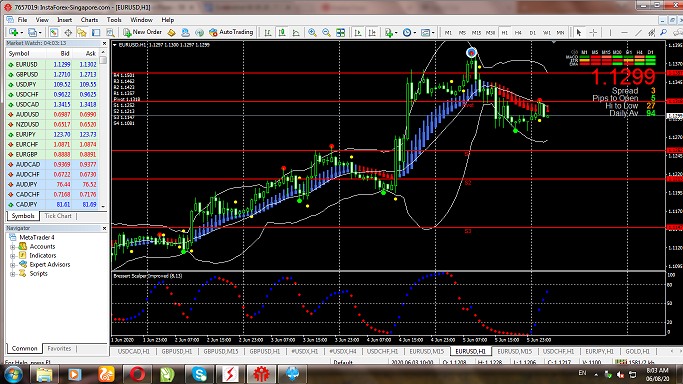Image resolution: width=683 pixels, height=384 pixels.
Task: Zoom in on the chart
Action: click(312, 32)
